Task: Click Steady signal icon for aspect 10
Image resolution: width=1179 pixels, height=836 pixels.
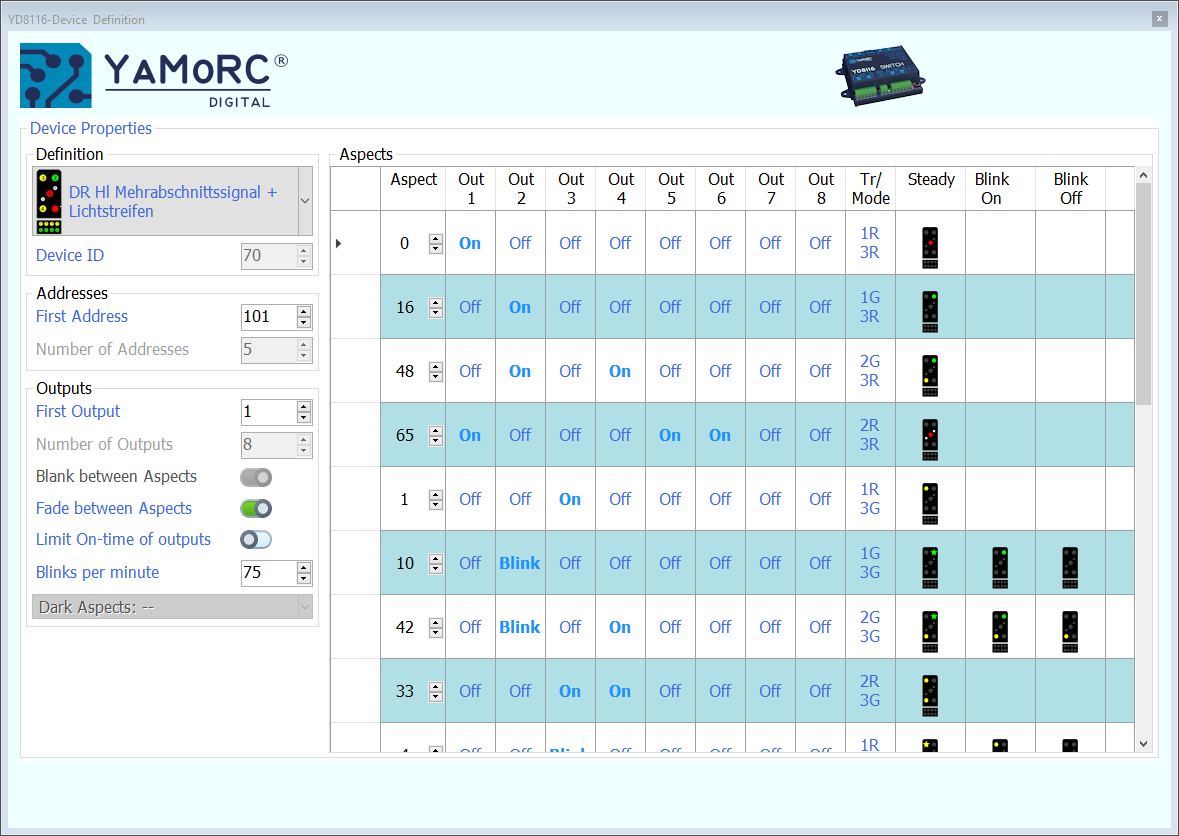Action: point(930,567)
